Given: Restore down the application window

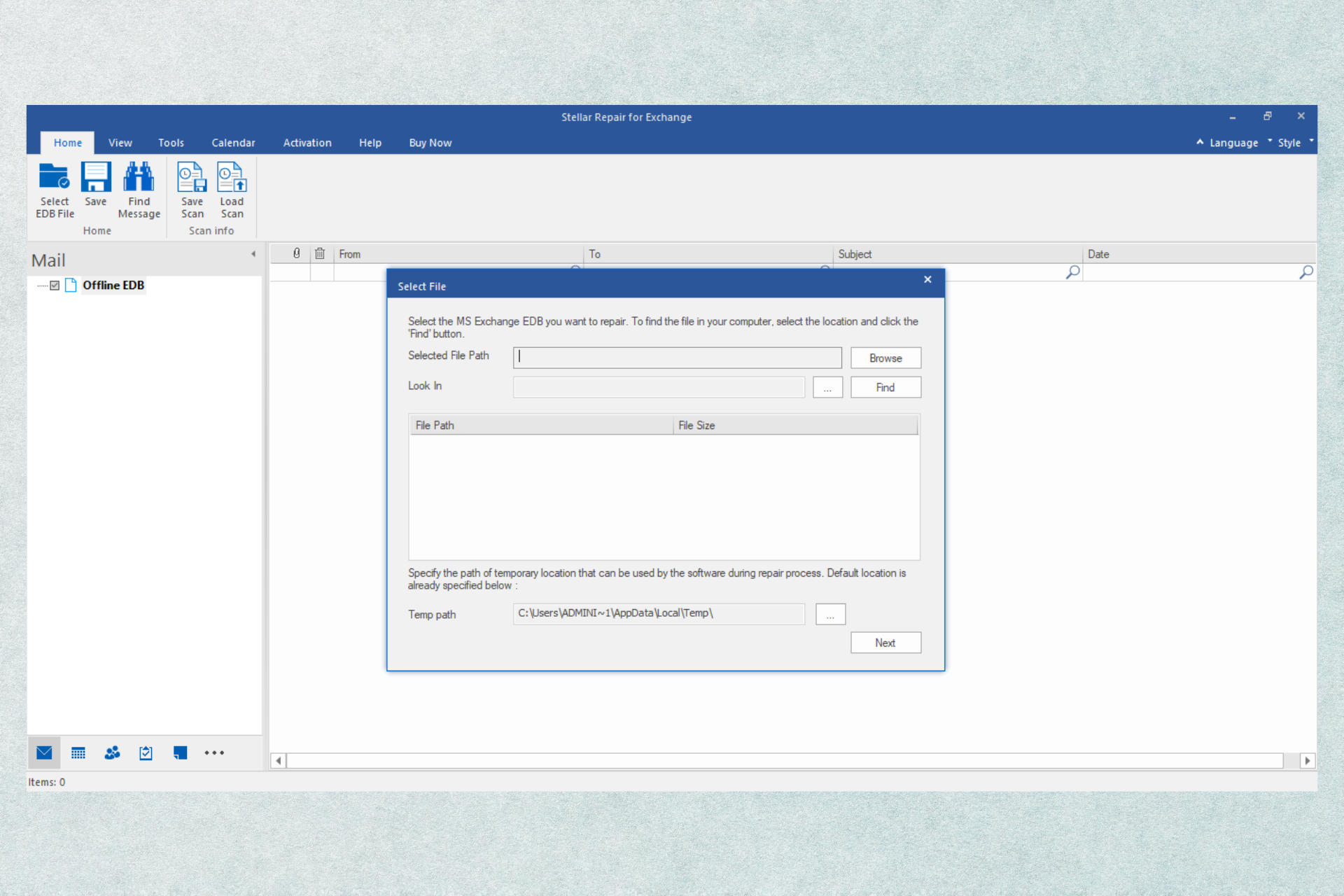Looking at the screenshot, I should [x=1267, y=116].
